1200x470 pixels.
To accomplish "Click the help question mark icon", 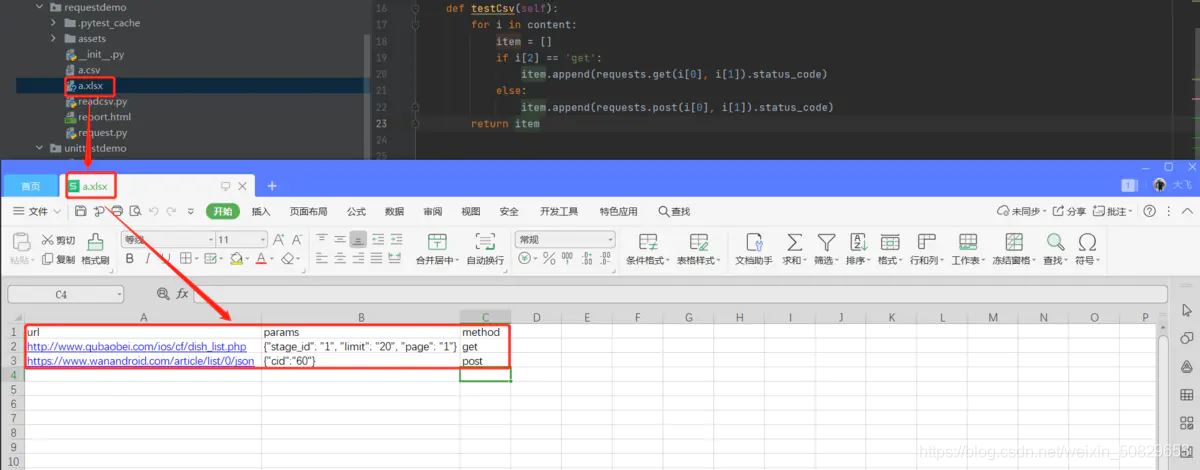I will pos(1150,211).
